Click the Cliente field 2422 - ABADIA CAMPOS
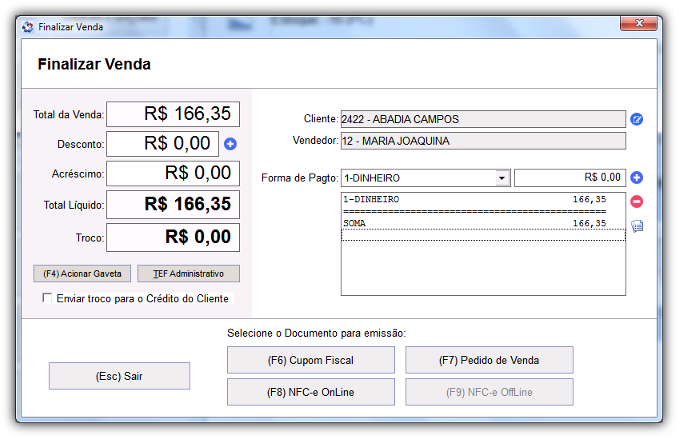 [x=483, y=119]
